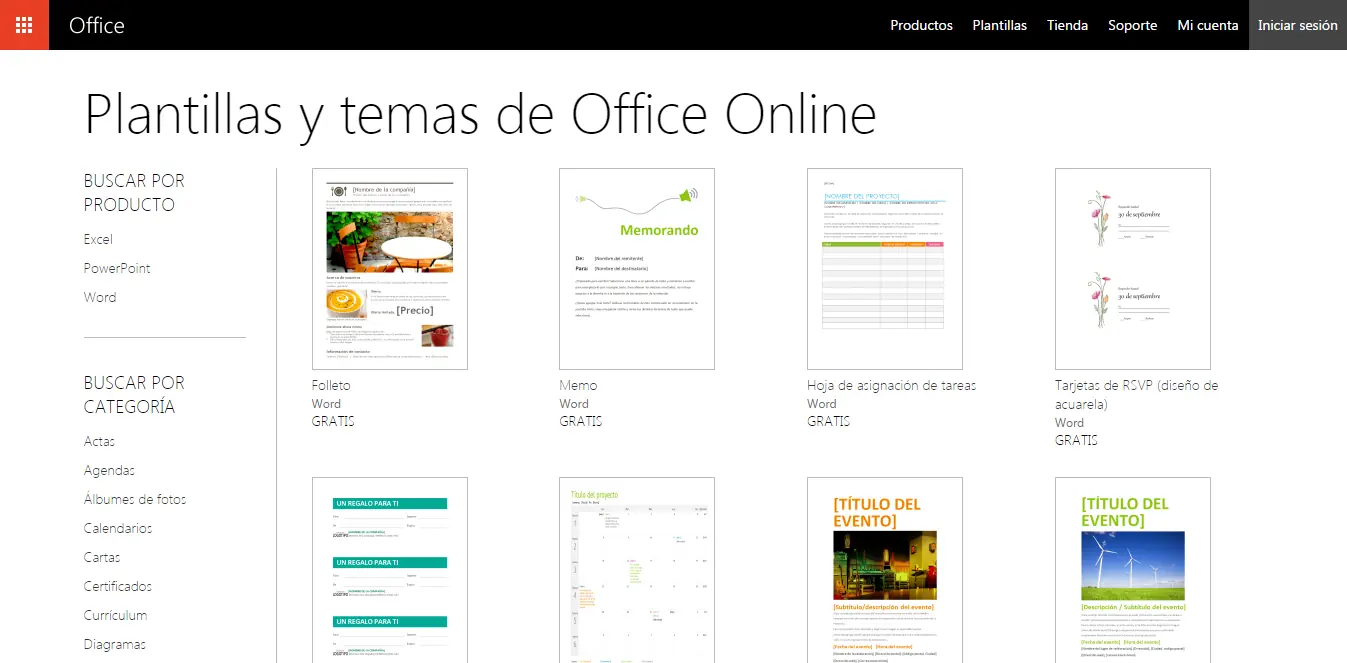Click 'GRATIS' under Tarjetas de RSVP
1347x663 pixels.
point(1076,440)
